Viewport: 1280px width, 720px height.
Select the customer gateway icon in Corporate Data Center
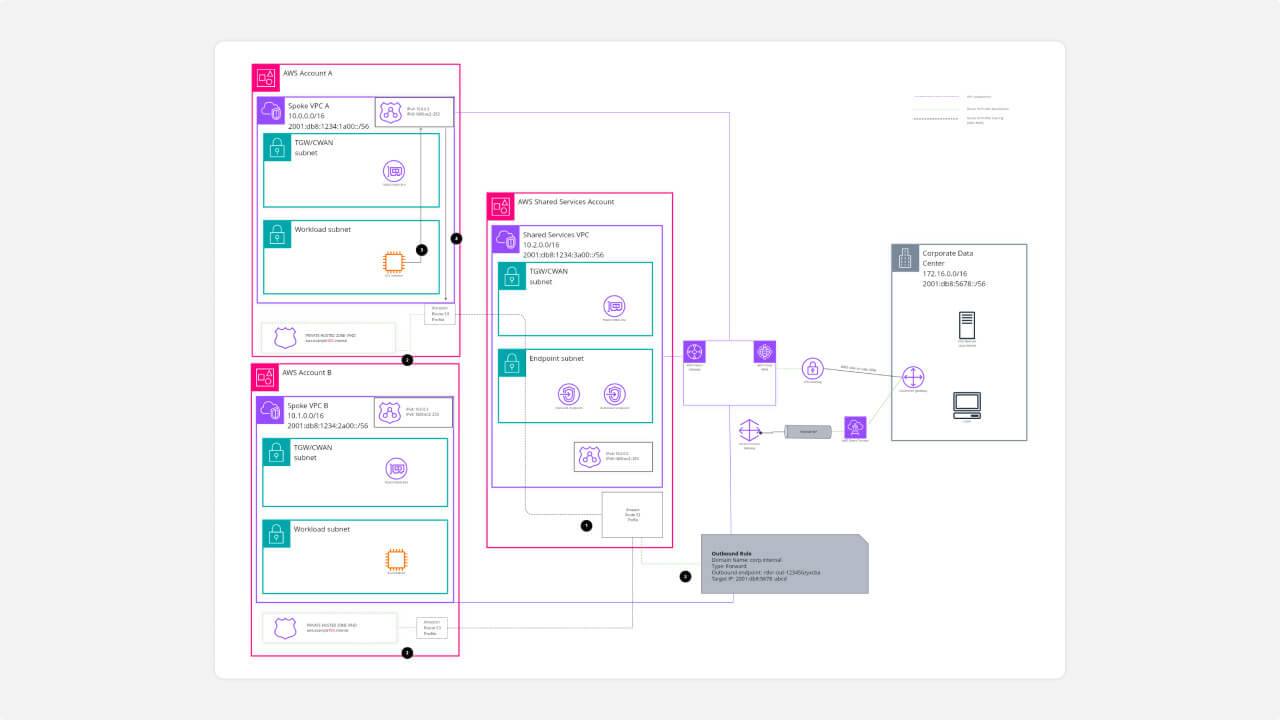(913, 378)
